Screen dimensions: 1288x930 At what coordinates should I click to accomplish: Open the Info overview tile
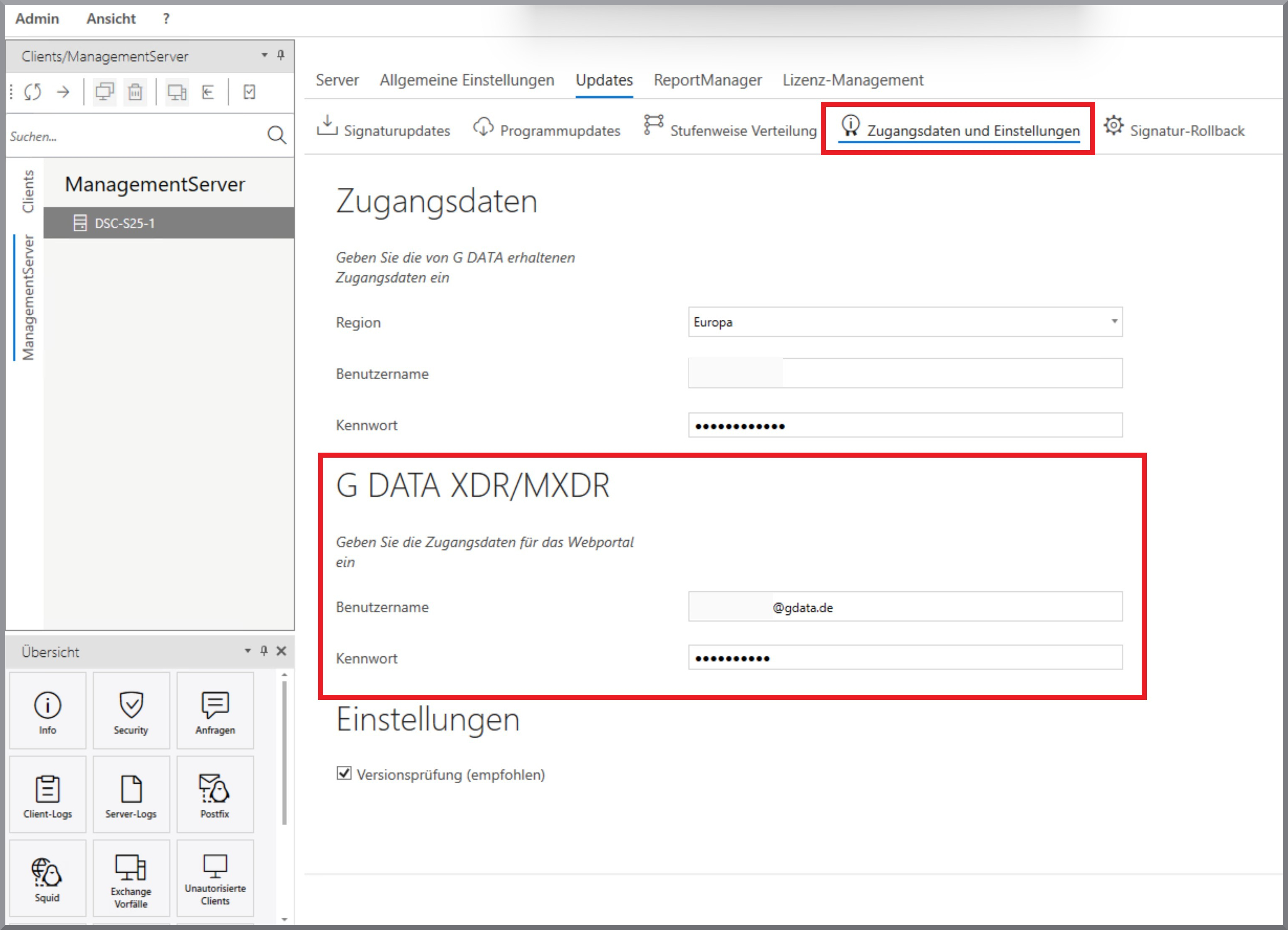tap(48, 710)
